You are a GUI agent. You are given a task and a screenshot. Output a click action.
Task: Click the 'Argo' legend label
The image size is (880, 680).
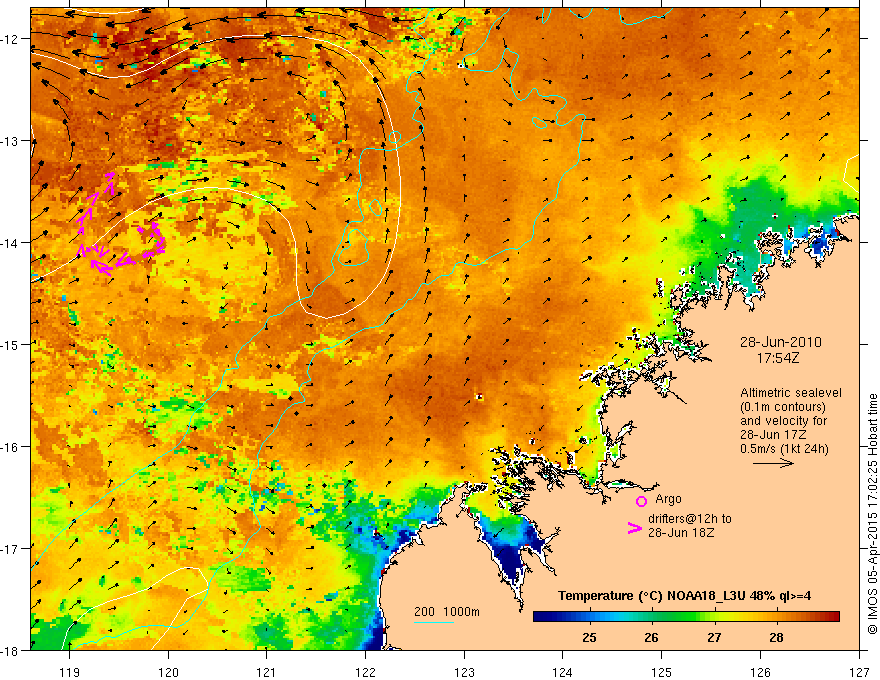pos(668,499)
